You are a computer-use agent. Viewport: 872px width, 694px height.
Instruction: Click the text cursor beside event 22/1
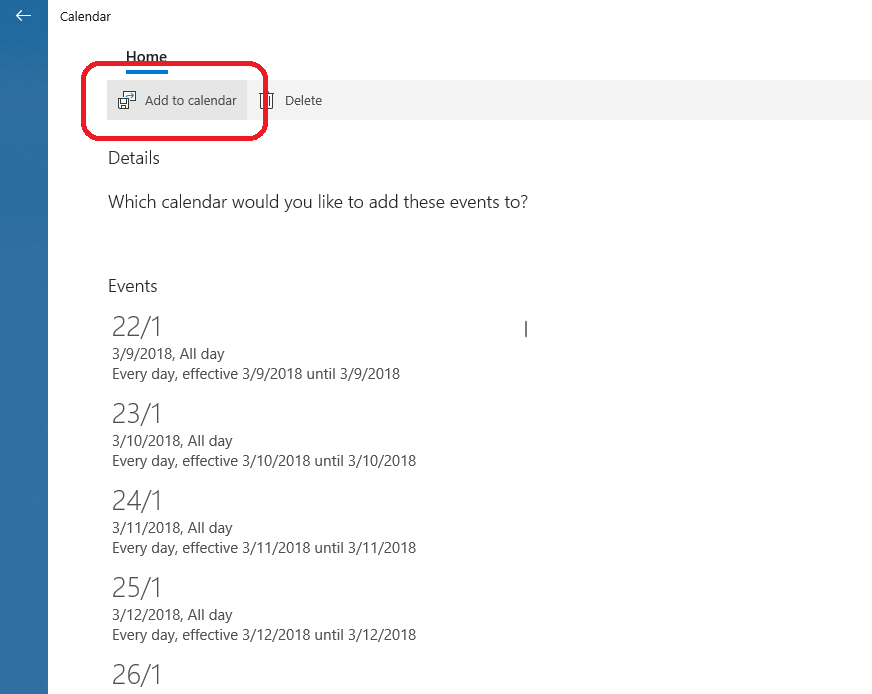[x=525, y=328]
